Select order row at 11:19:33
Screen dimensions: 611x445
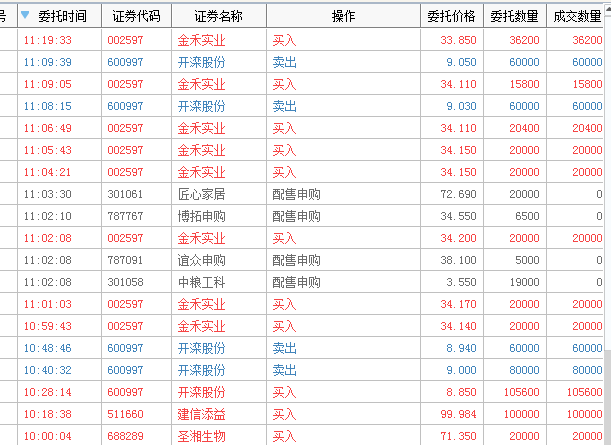[302, 40]
